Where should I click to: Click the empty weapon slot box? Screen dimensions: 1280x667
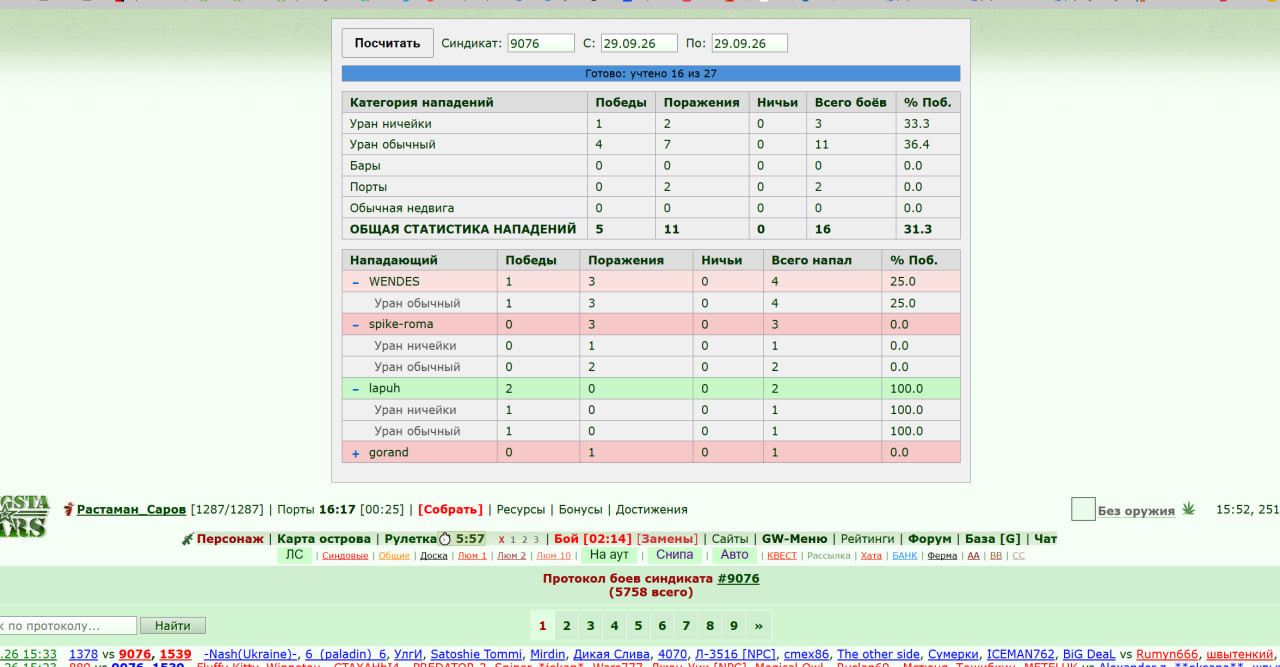pos(1083,509)
